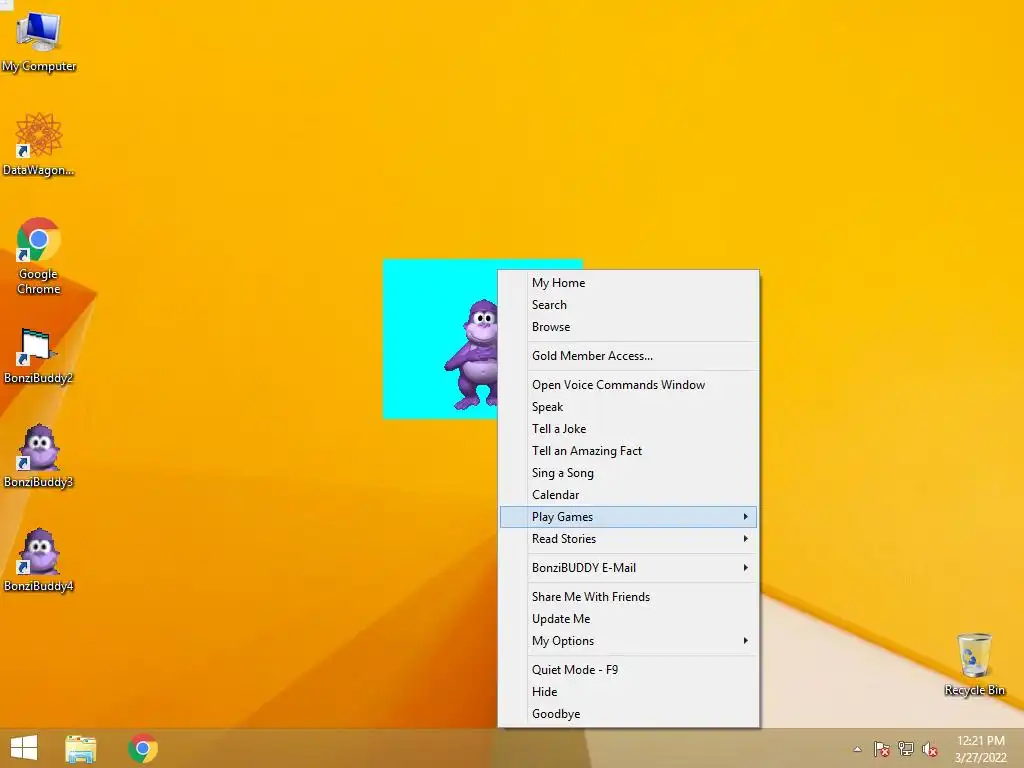Image resolution: width=1024 pixels, height=768 pixels.
Task: Launch Chrome from the taskbar
Action: coord(143,748)
